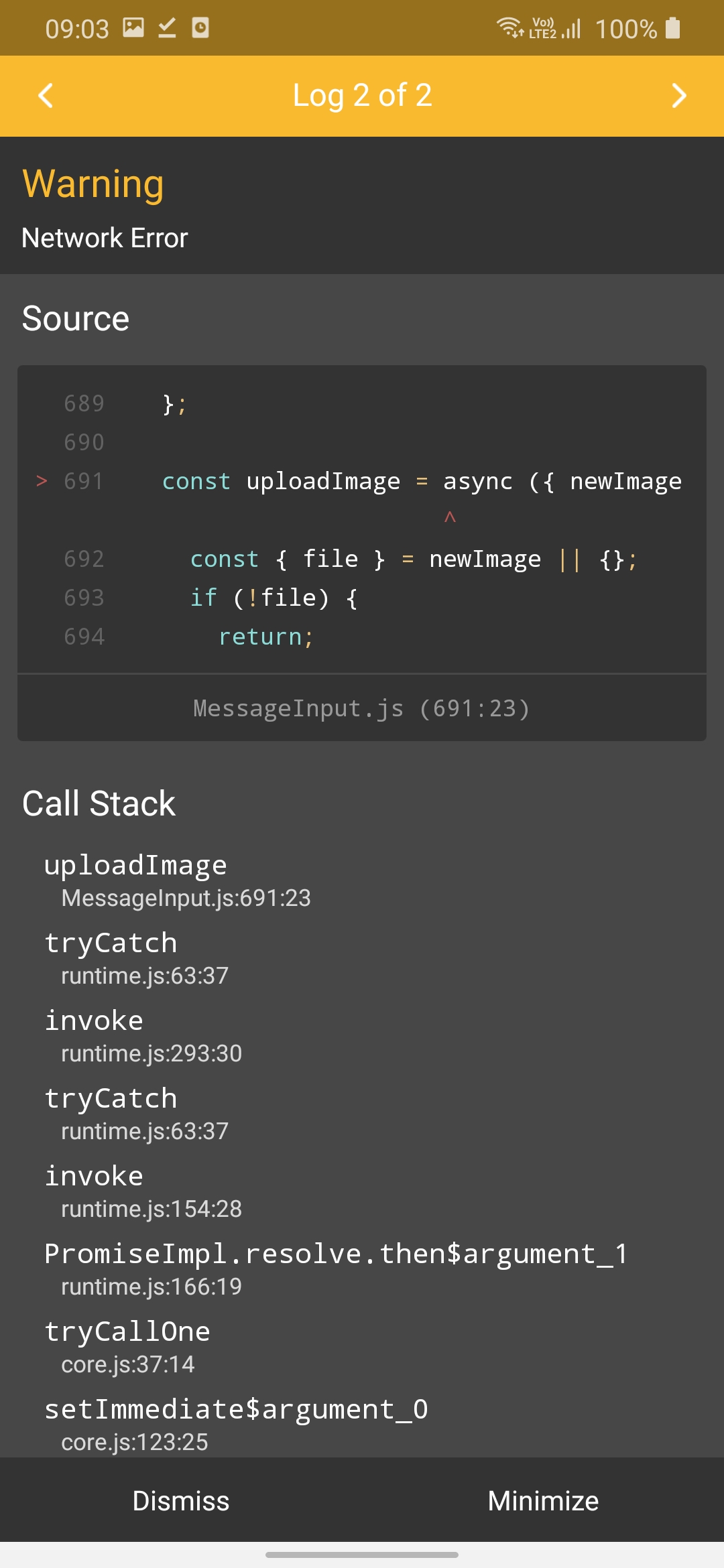Tap the download-complete icon in status bar
724x1568 pixels.
pyautogui.click(x=167, y=27)
